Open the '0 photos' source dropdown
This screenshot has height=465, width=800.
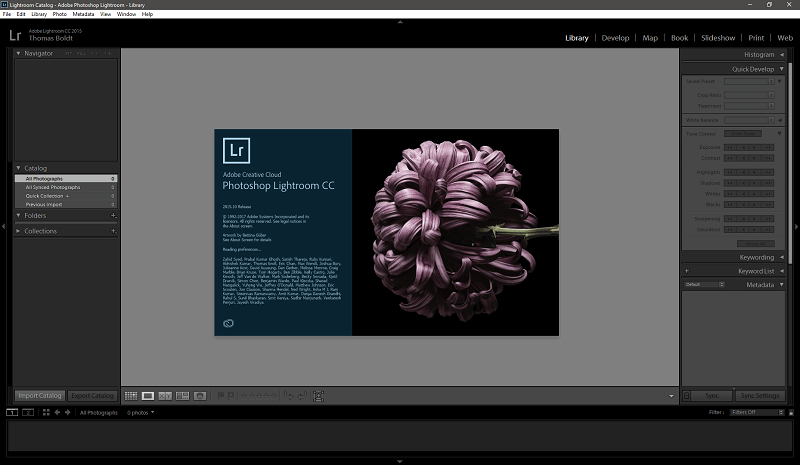(140, 412)
